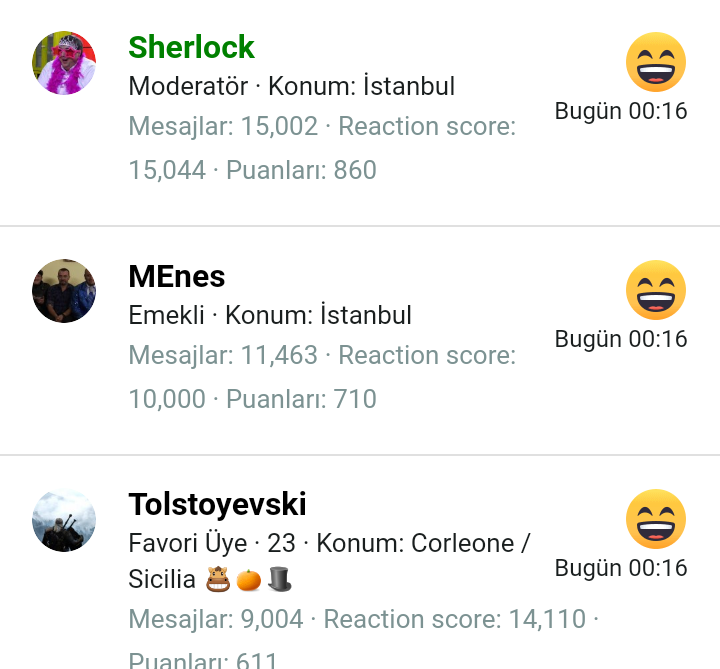Screen dimensions: 720x669
Task: Click Sherlock's reaction timestamp Bugün 00:16
Action: [621, 111]
